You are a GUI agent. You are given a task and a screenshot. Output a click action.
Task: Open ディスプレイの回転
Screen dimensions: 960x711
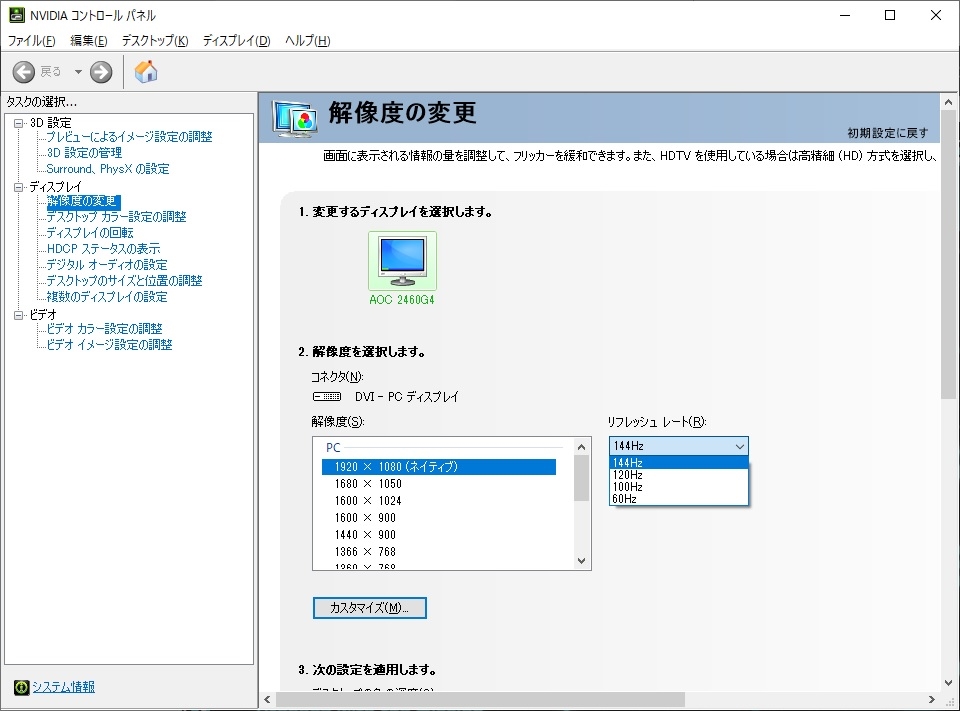point(90,233)
